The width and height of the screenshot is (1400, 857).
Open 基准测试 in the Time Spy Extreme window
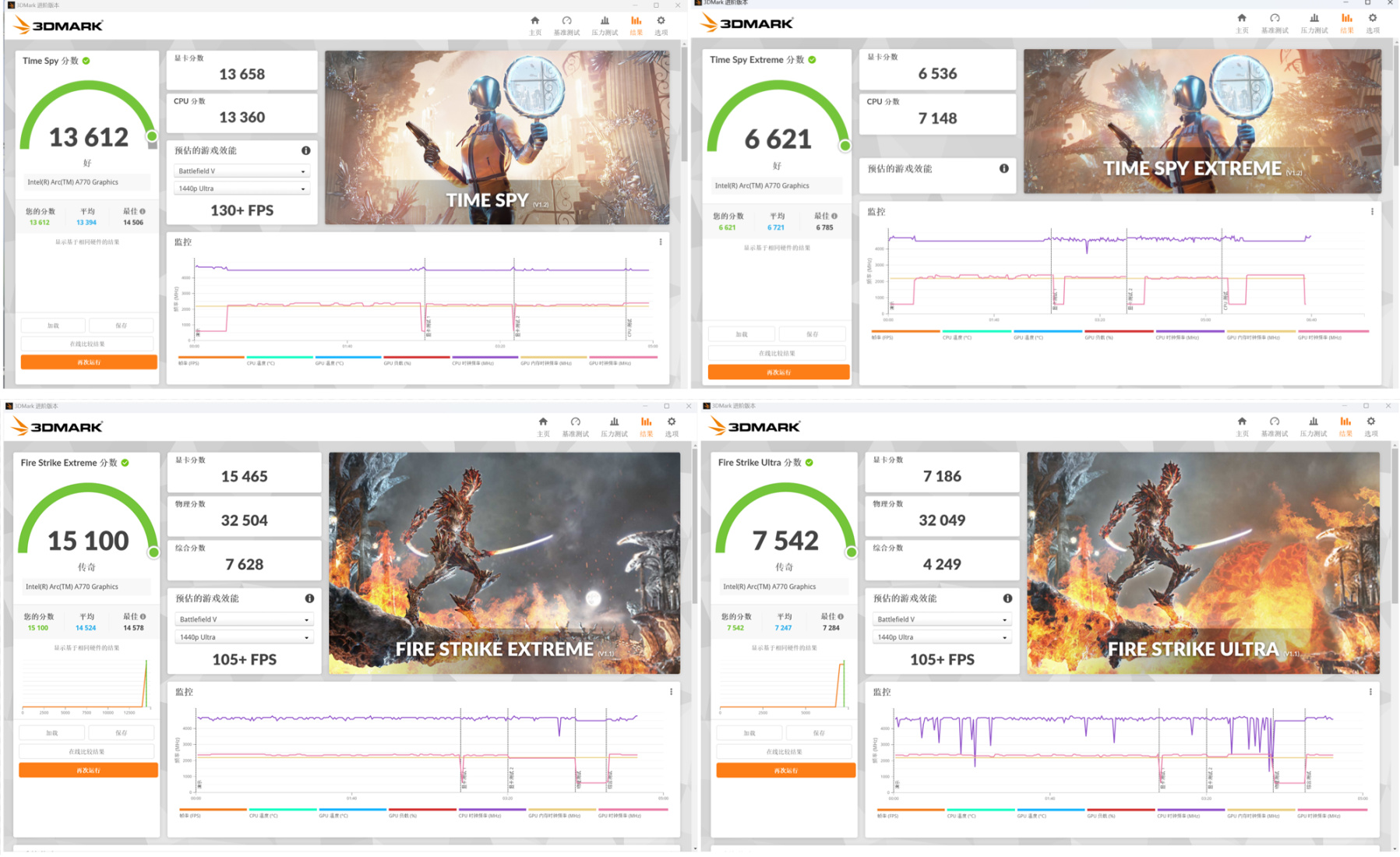coord(1275,23)
